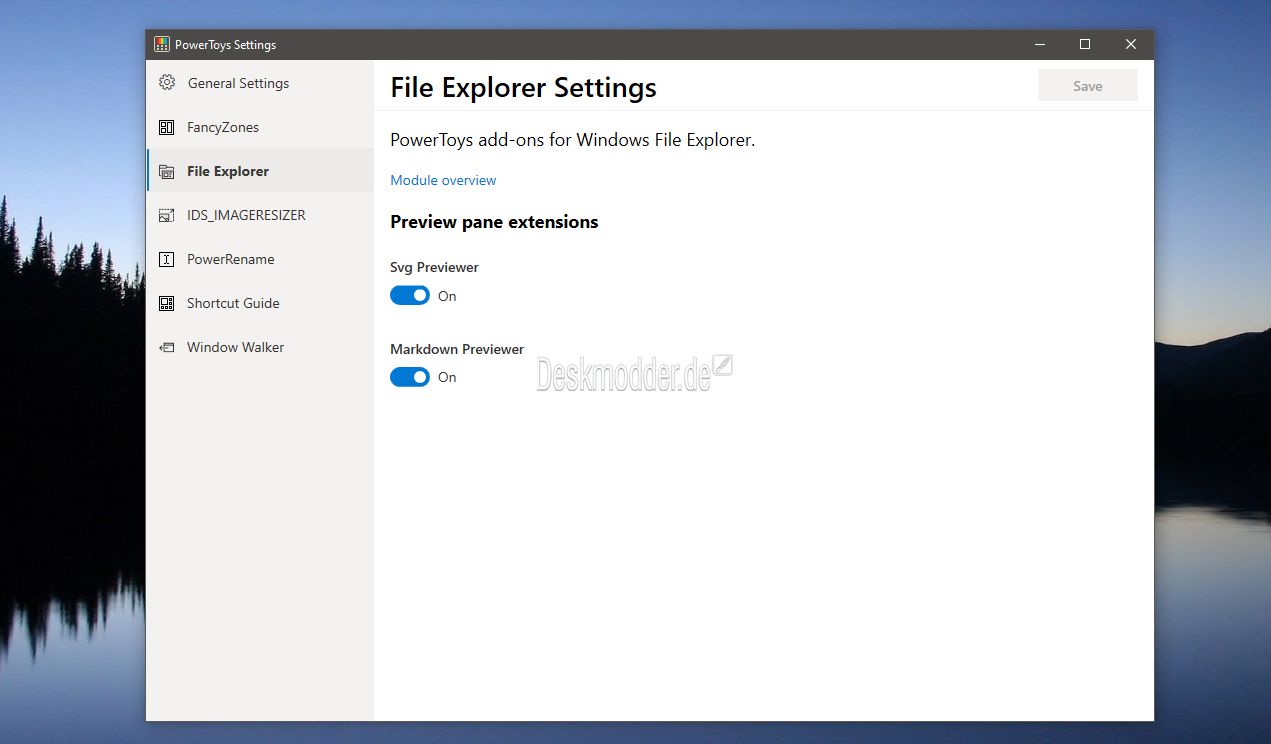Click the PowerToys logo in title bar
Viewport: 1271px width, 744px height.
click(161, 44)
